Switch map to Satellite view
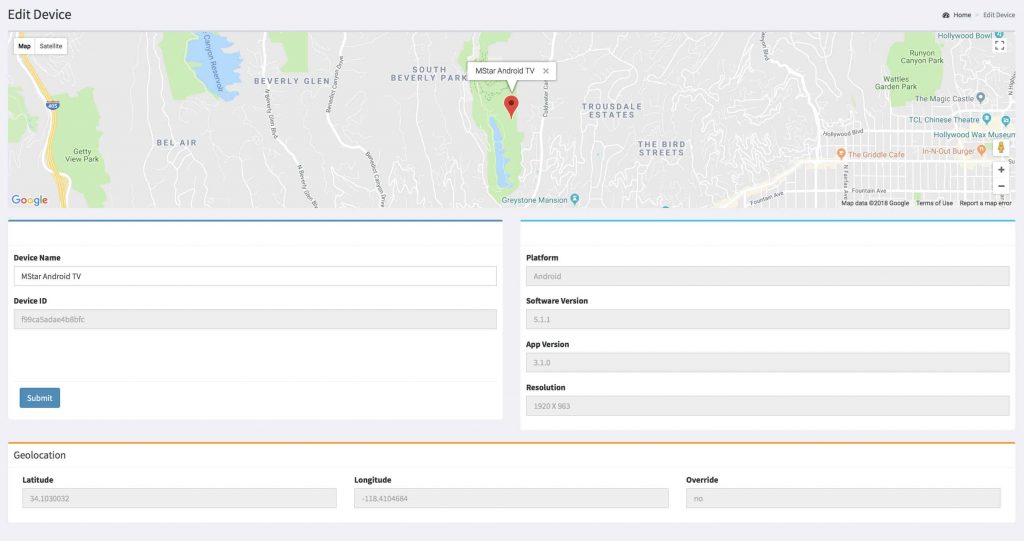The width and height of the screenshot is (1024, 541). tap(50, 46)
